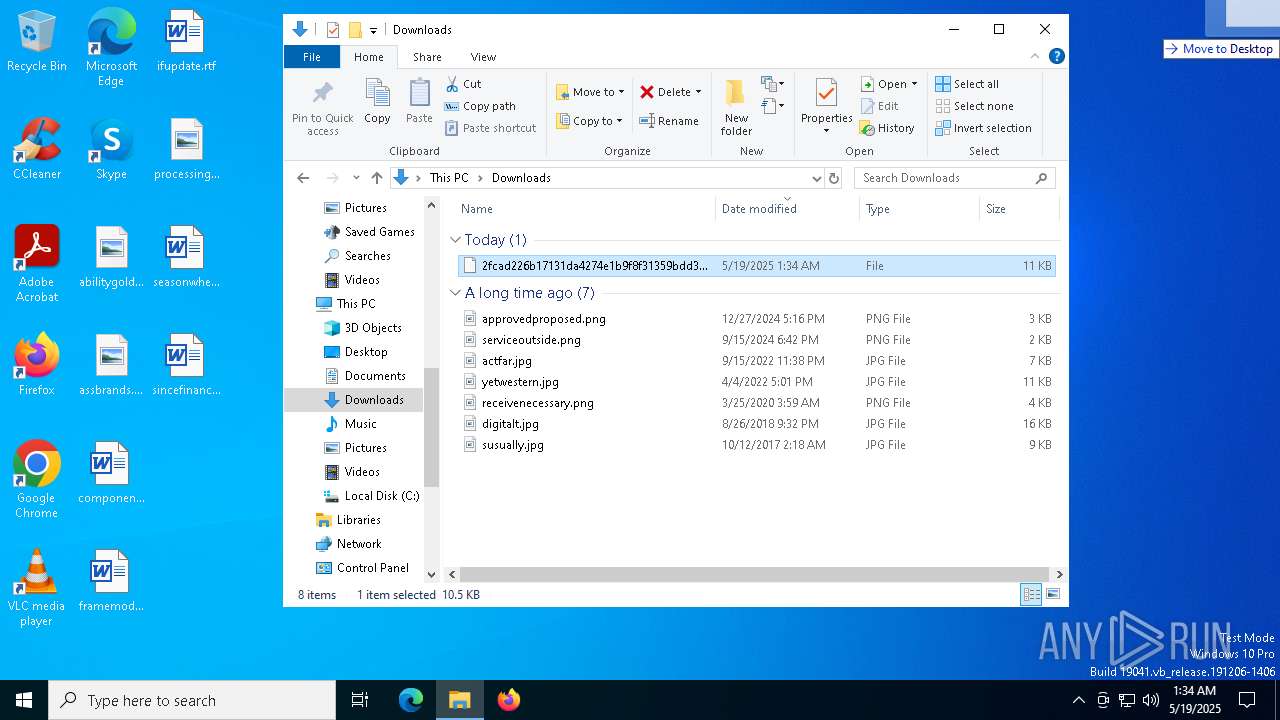1280x720 pixels.
Task: Select the yetwestern.jpg file
Action: [520, 382]
